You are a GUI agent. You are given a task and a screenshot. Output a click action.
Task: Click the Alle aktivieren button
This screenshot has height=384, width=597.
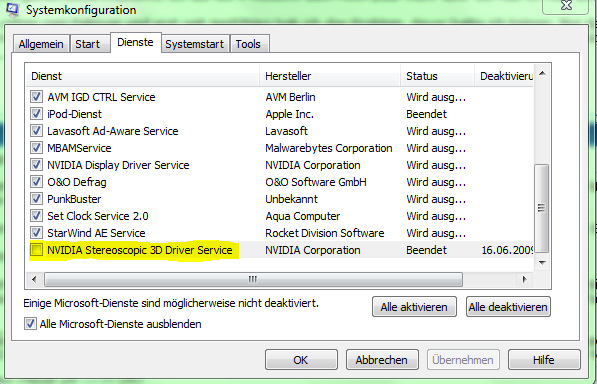tap(414, 307)
